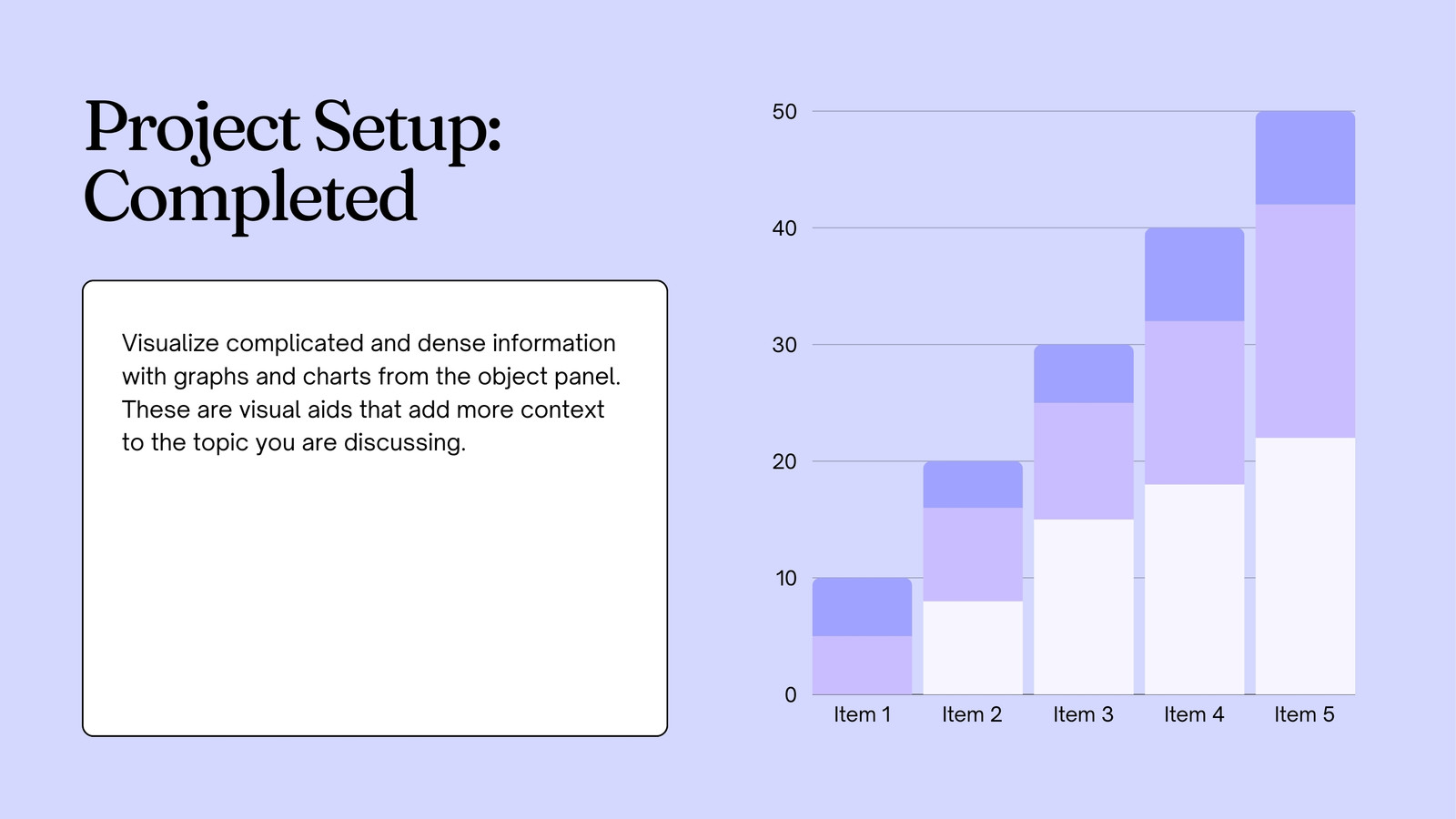Select the white bottom segment of Item 5 bar
1456x819 pixels.
coord(1305,566)
